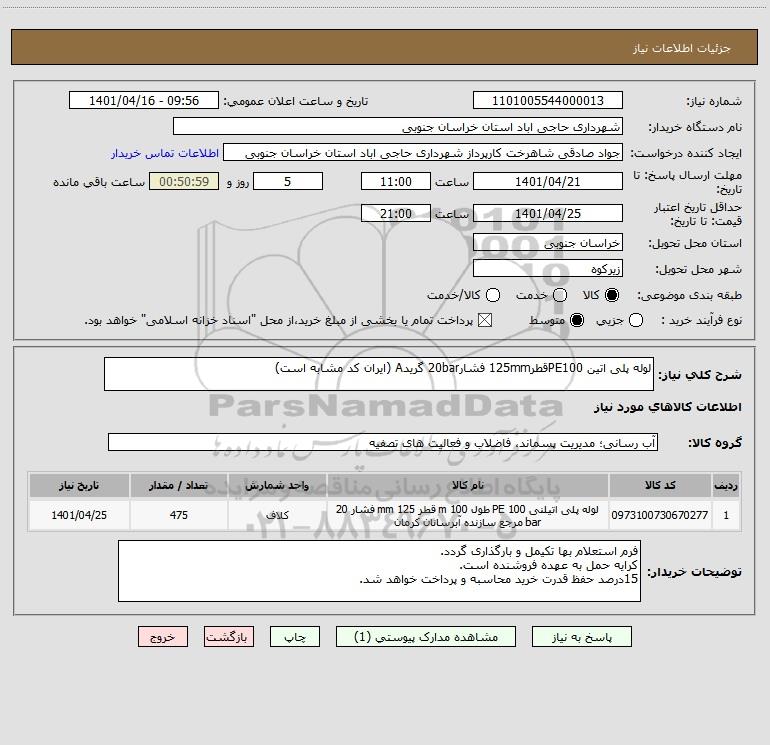Select the کالا/خدمت radio button
This screenshot has height=745, width=770.
[493, 296]
